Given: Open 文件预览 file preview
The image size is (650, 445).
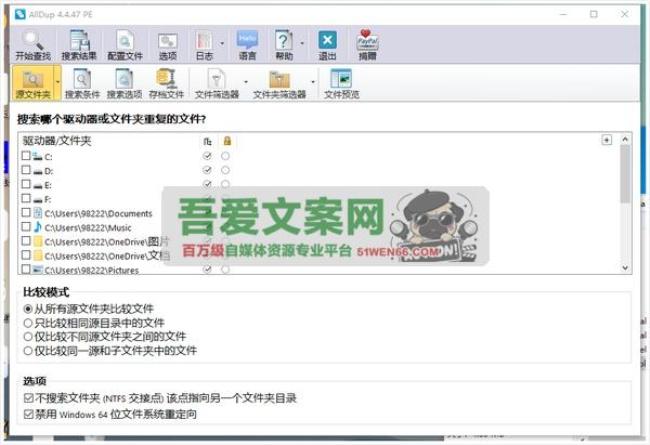Looking at the screenshot, I should [341, 82].
